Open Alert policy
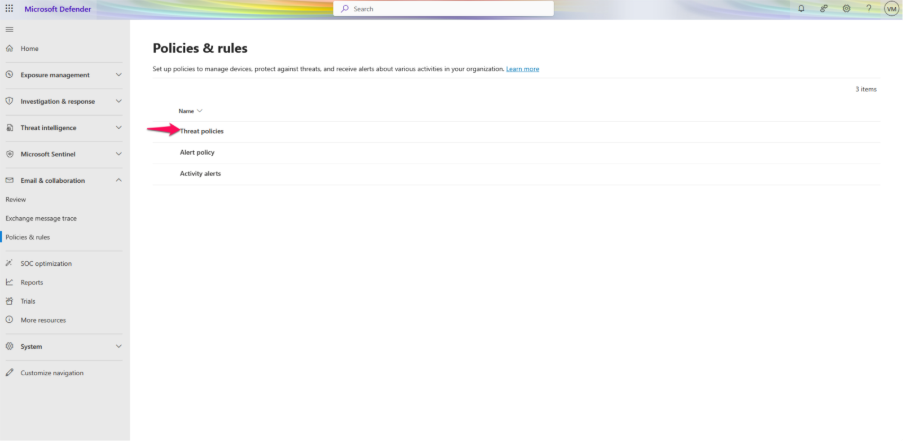The height and width of the screenshot is (441, 903). pyautogui.click(x=197, y=152)
